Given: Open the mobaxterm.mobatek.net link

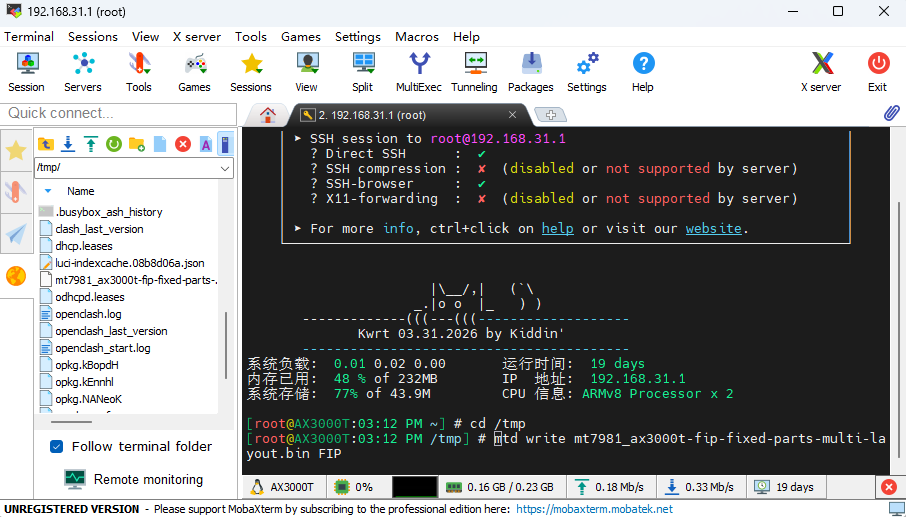Looking at the screenshot, I should (595, 509).
